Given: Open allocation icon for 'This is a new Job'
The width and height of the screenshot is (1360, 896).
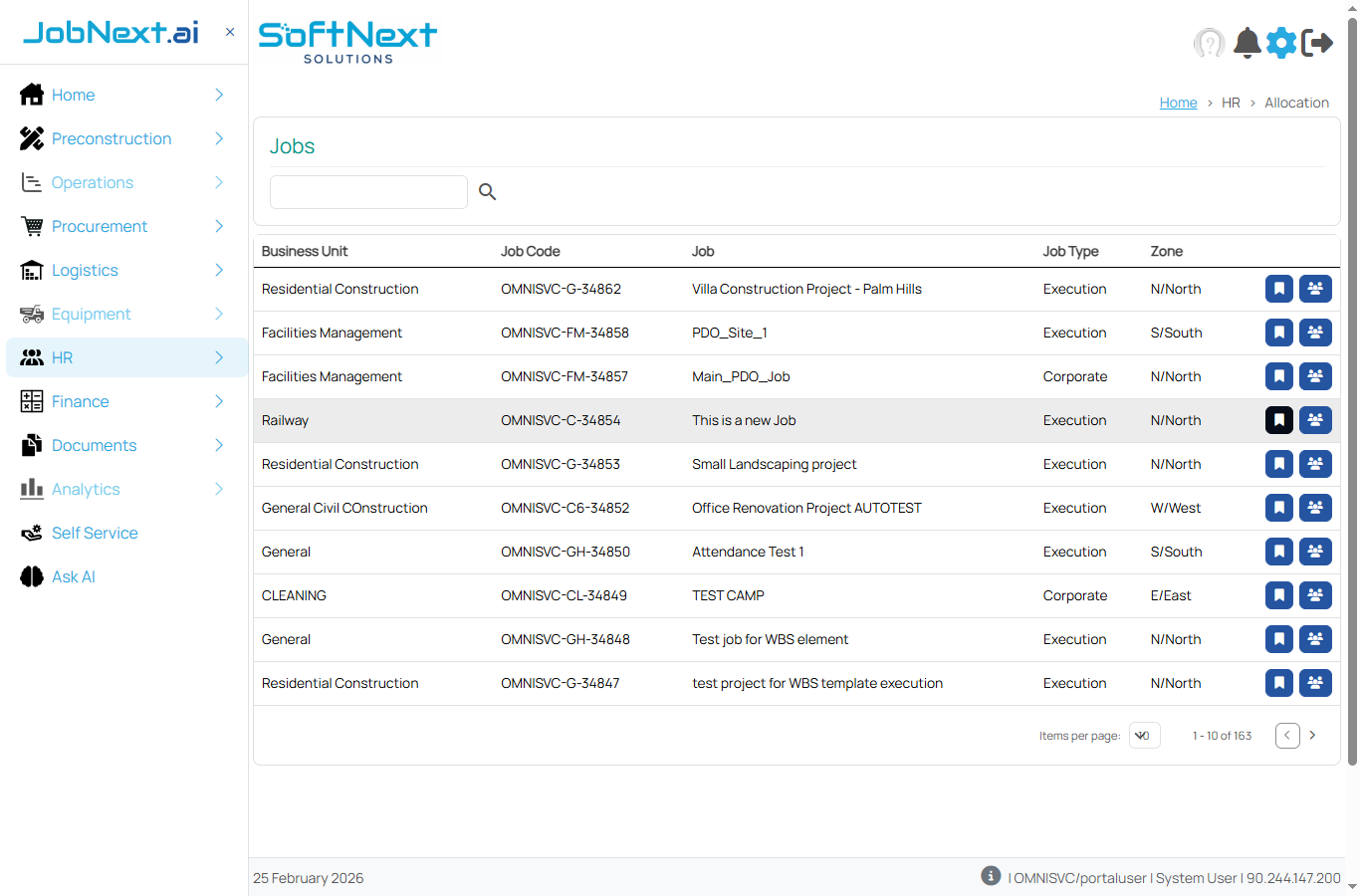Looking at the screenshot, I should pos(1315,420).
